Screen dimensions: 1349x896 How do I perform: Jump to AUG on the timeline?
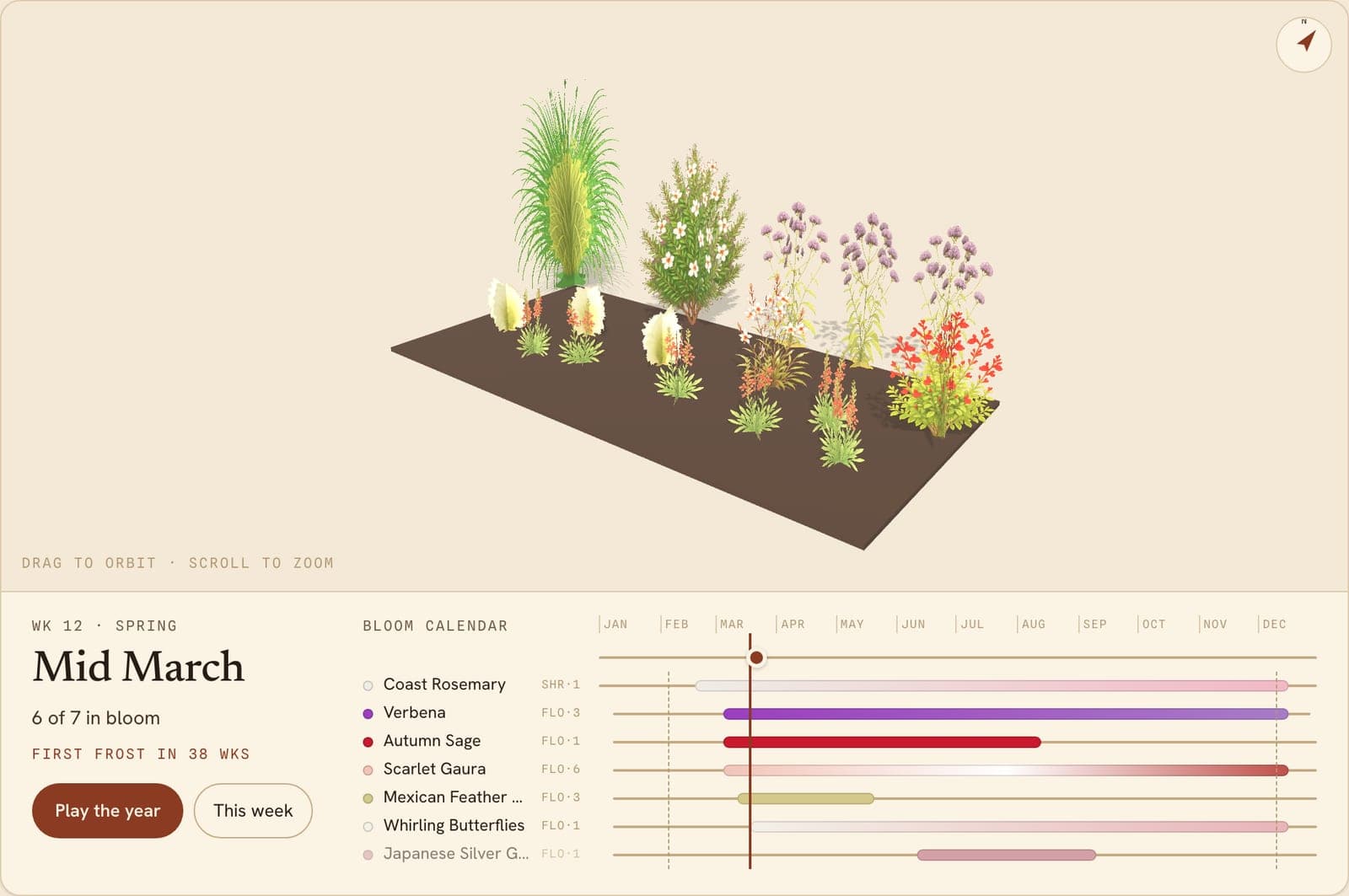coord(1033,624)
